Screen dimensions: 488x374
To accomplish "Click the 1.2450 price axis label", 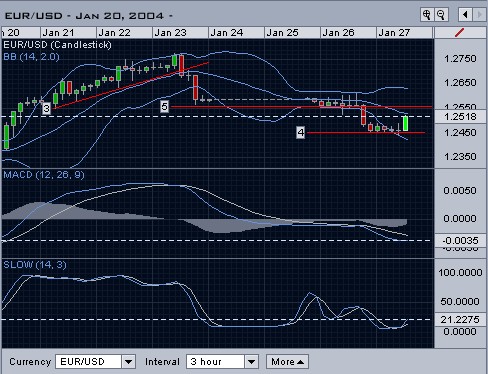I will [460, 133].
